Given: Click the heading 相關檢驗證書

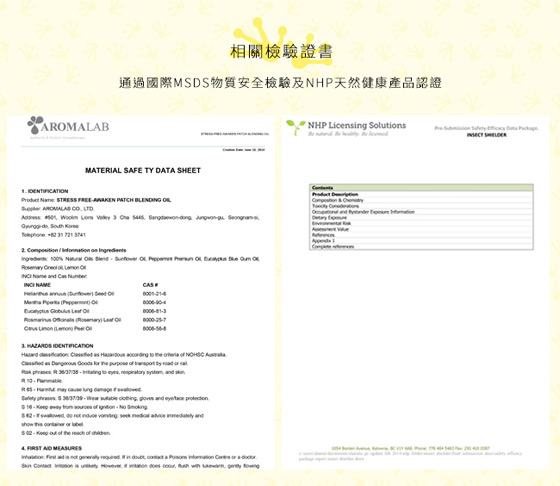Looking at the screenshot, I should tap(281, 51).
